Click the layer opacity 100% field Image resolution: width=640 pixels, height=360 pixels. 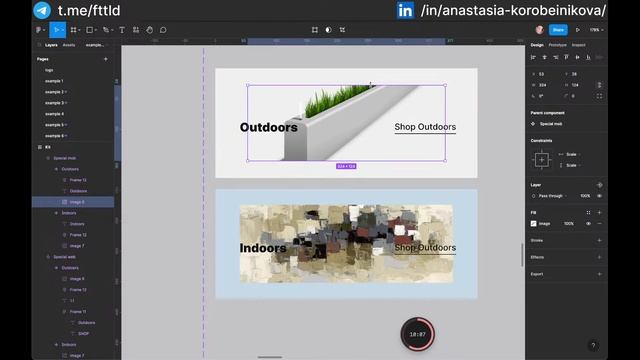pos(585,196)
